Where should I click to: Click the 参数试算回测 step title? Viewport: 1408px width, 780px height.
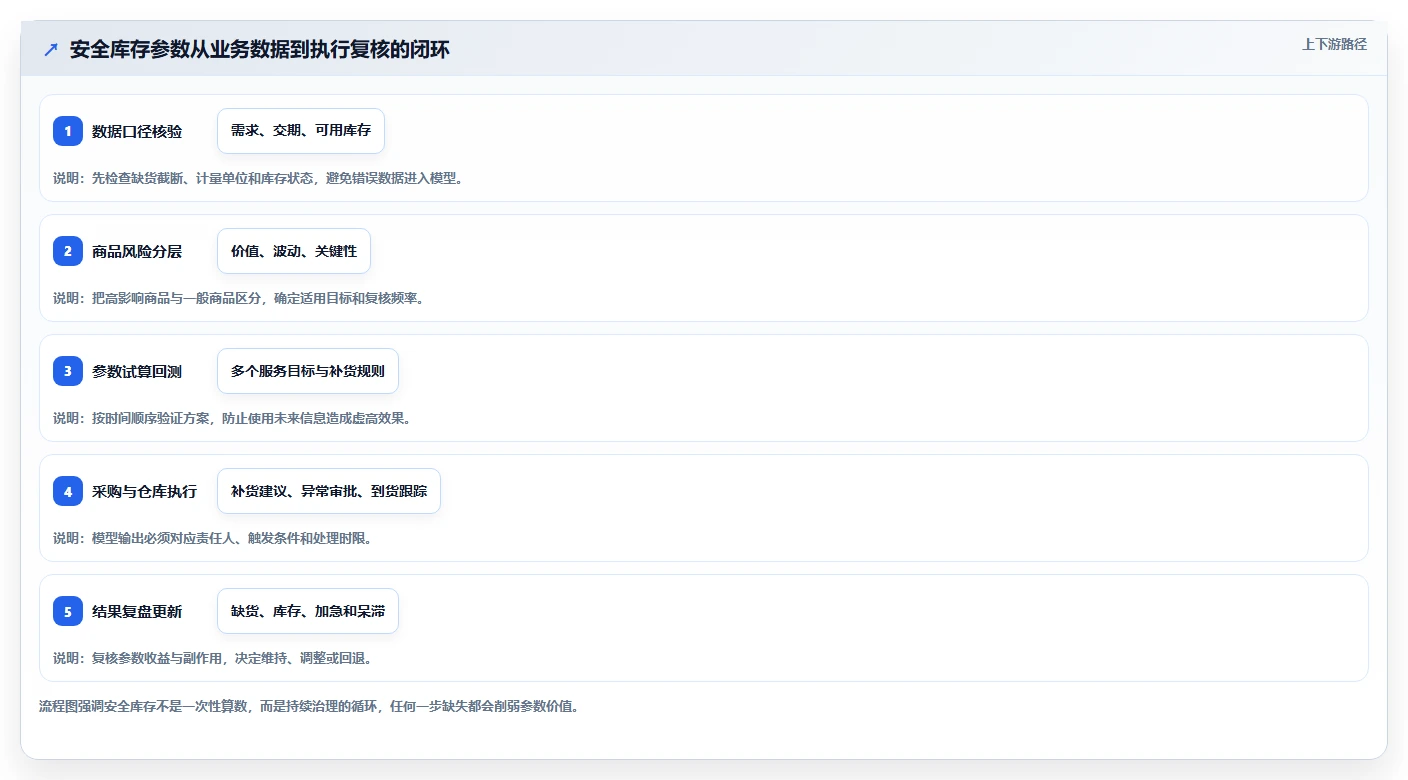[137, 371]
